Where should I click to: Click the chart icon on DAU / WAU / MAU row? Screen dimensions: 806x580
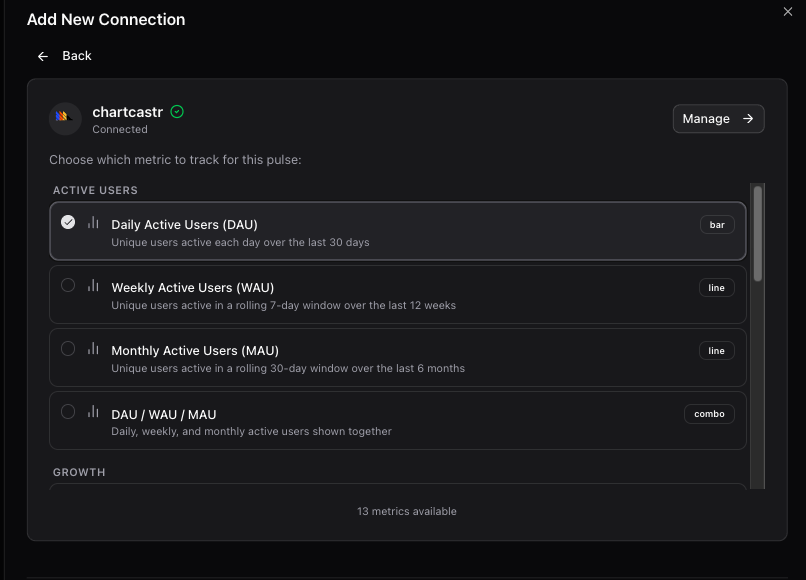point(93,410)
